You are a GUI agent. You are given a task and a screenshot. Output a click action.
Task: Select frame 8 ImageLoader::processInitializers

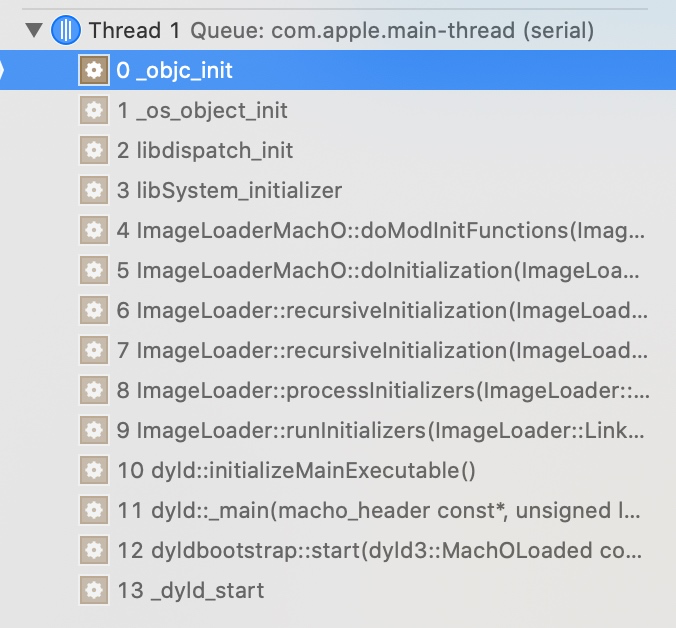click(338, 391)
